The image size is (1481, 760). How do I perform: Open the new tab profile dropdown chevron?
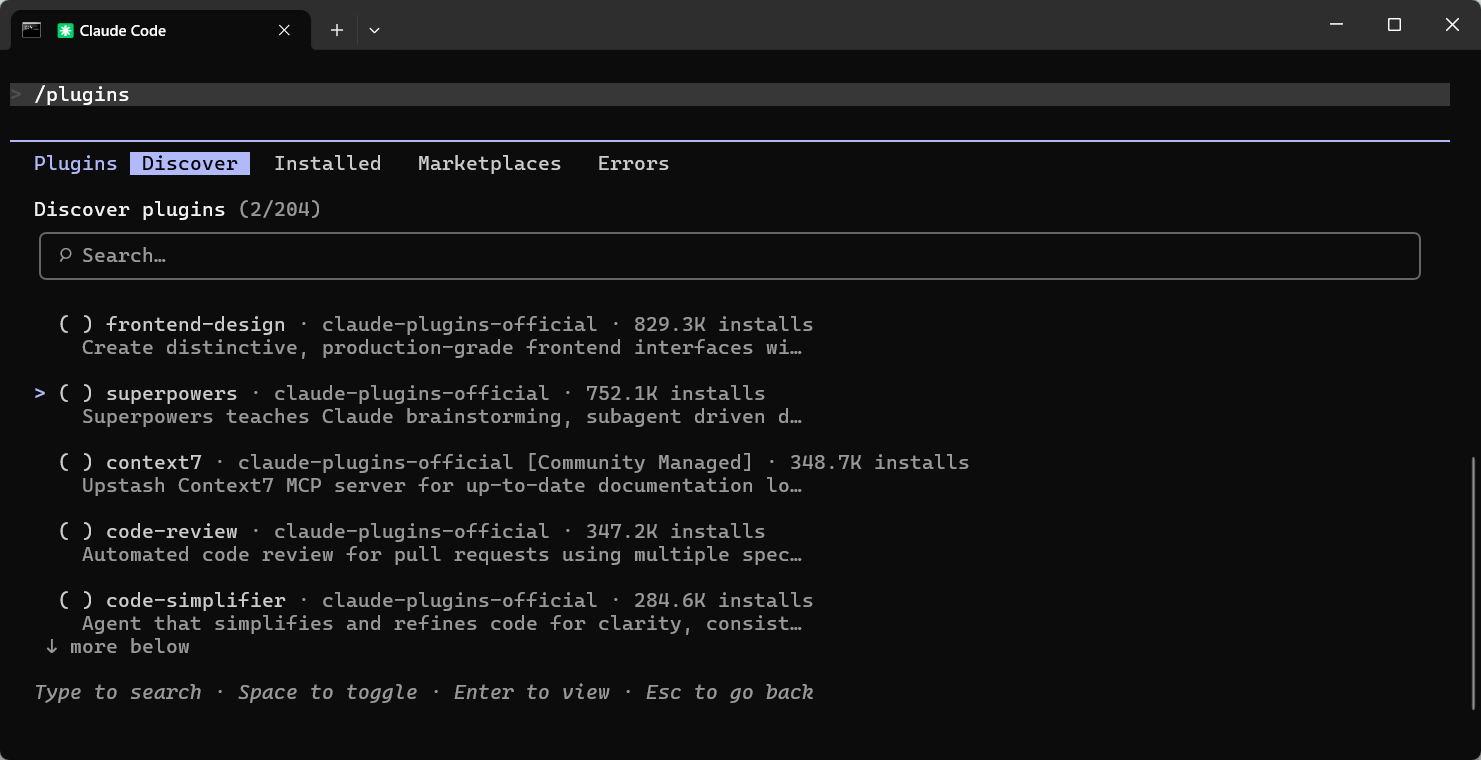(x=374, y=30)
